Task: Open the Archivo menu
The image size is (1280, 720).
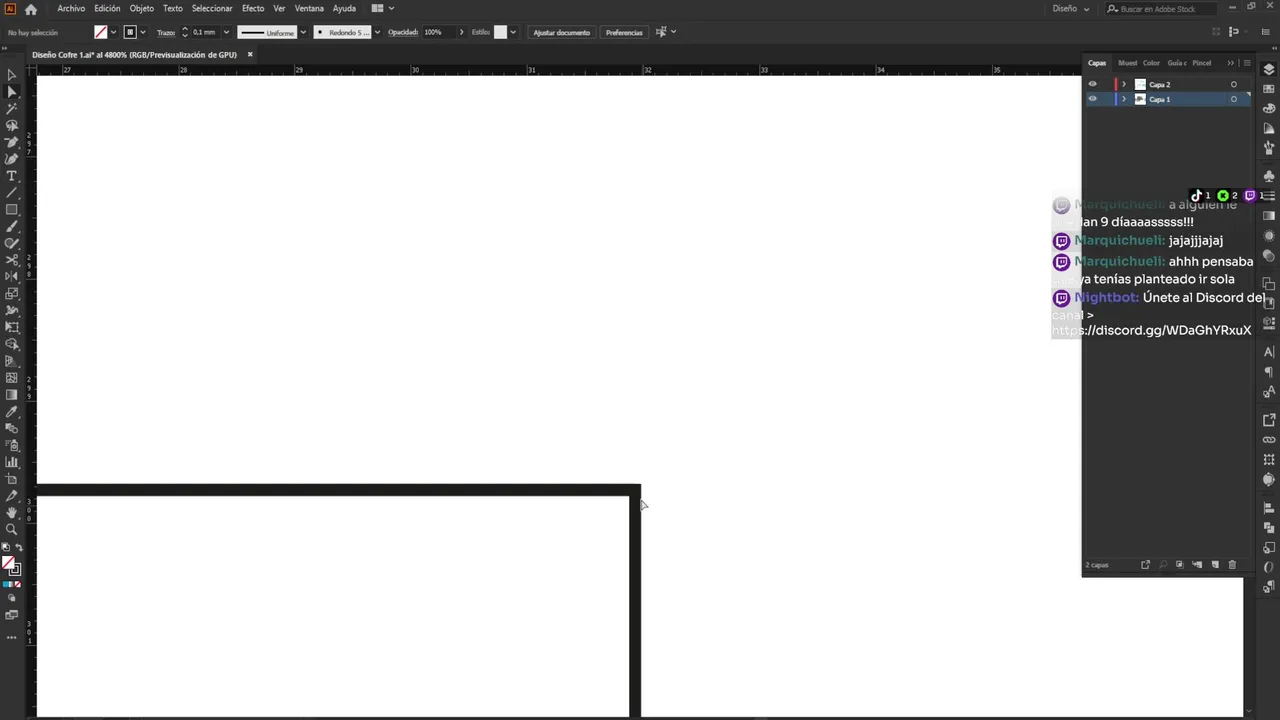Action: (x=71, y=9)
